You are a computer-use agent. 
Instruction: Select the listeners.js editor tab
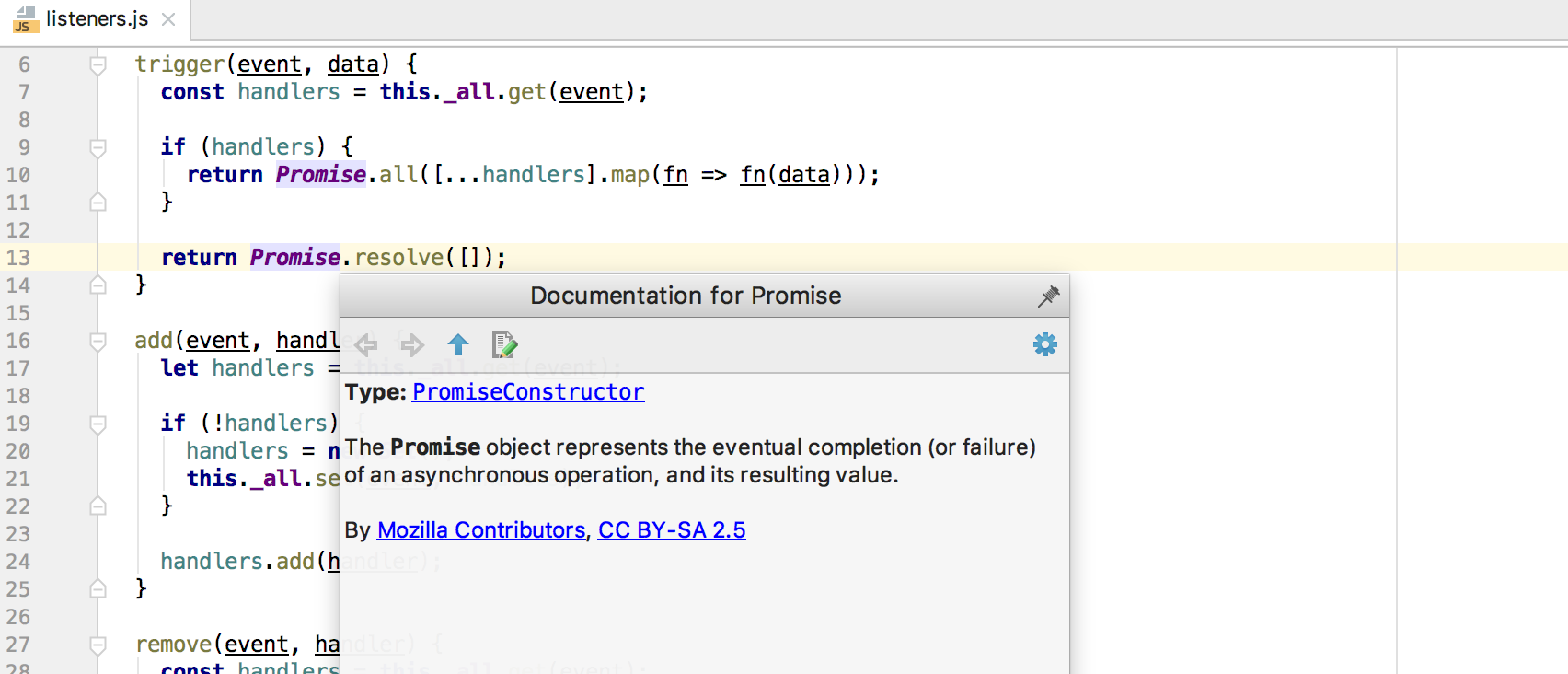point(97,19)
